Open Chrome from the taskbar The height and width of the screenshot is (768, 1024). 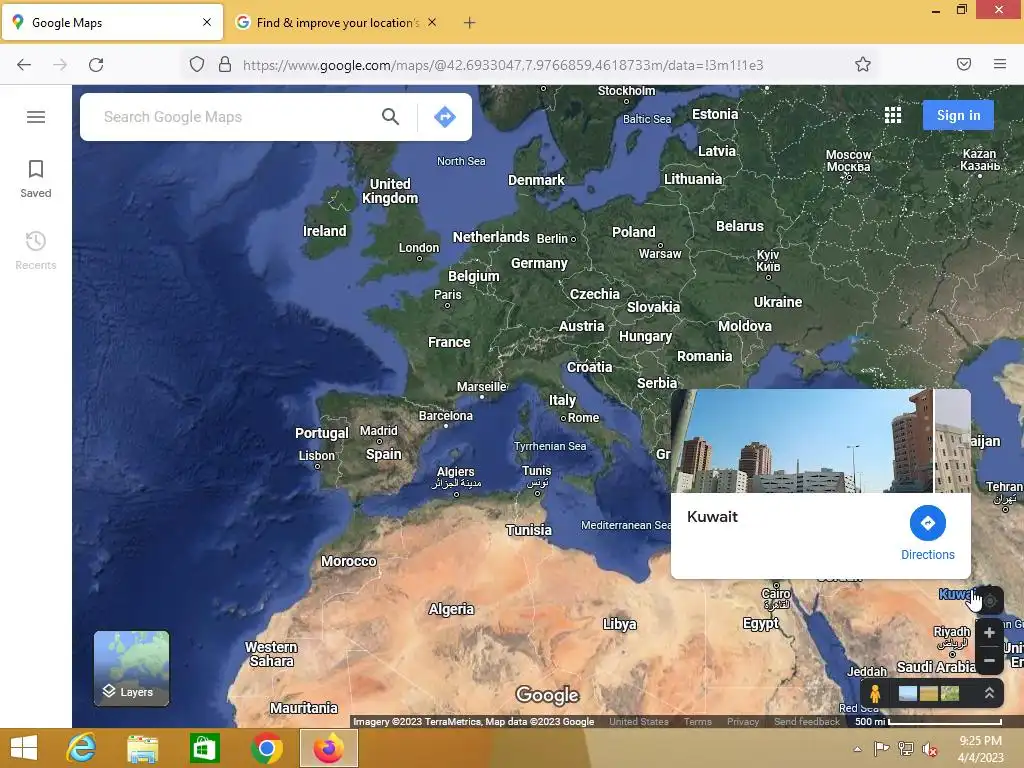pos(266,748)
